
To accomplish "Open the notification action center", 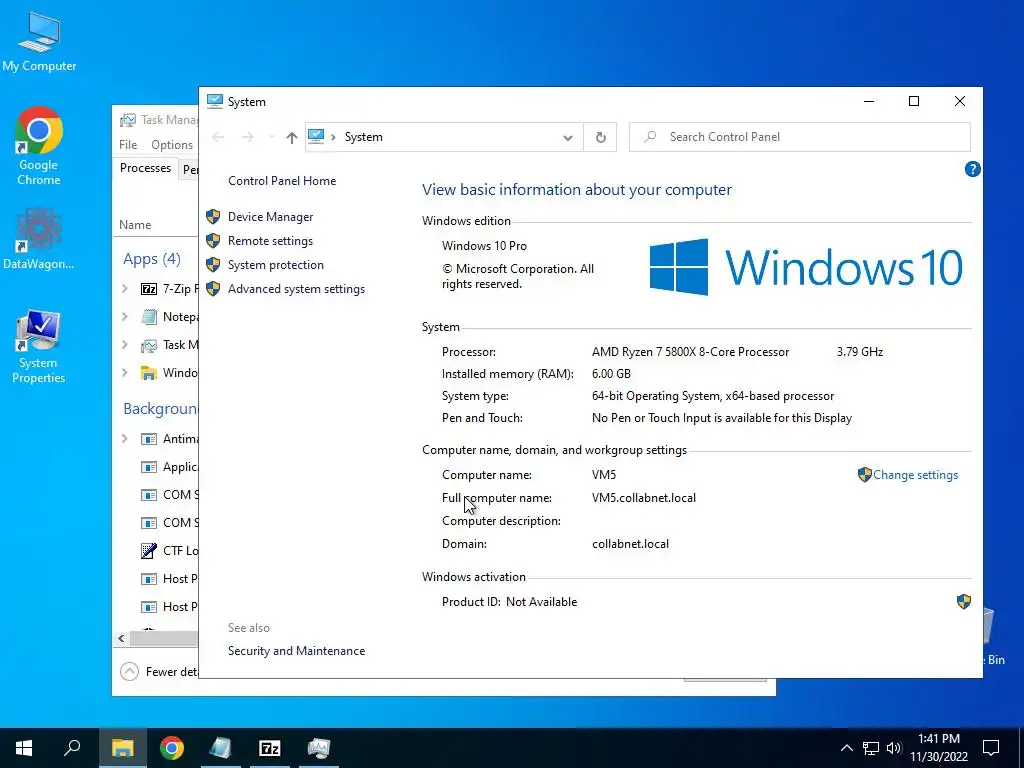I will tap(991, 748).
